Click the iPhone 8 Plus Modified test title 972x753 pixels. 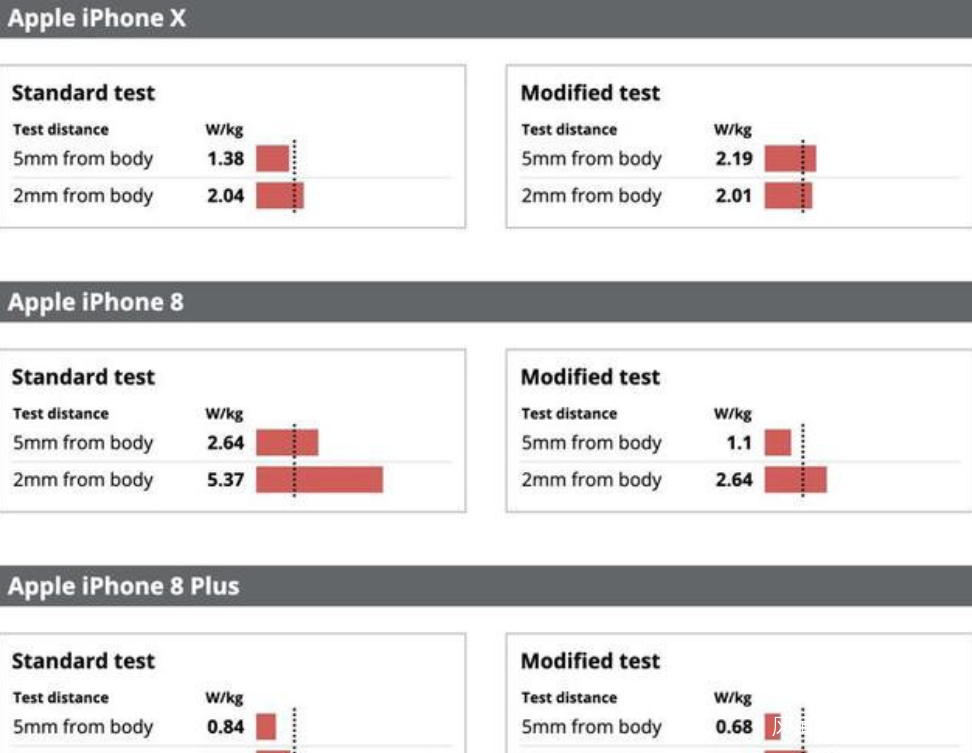point(590,661)
